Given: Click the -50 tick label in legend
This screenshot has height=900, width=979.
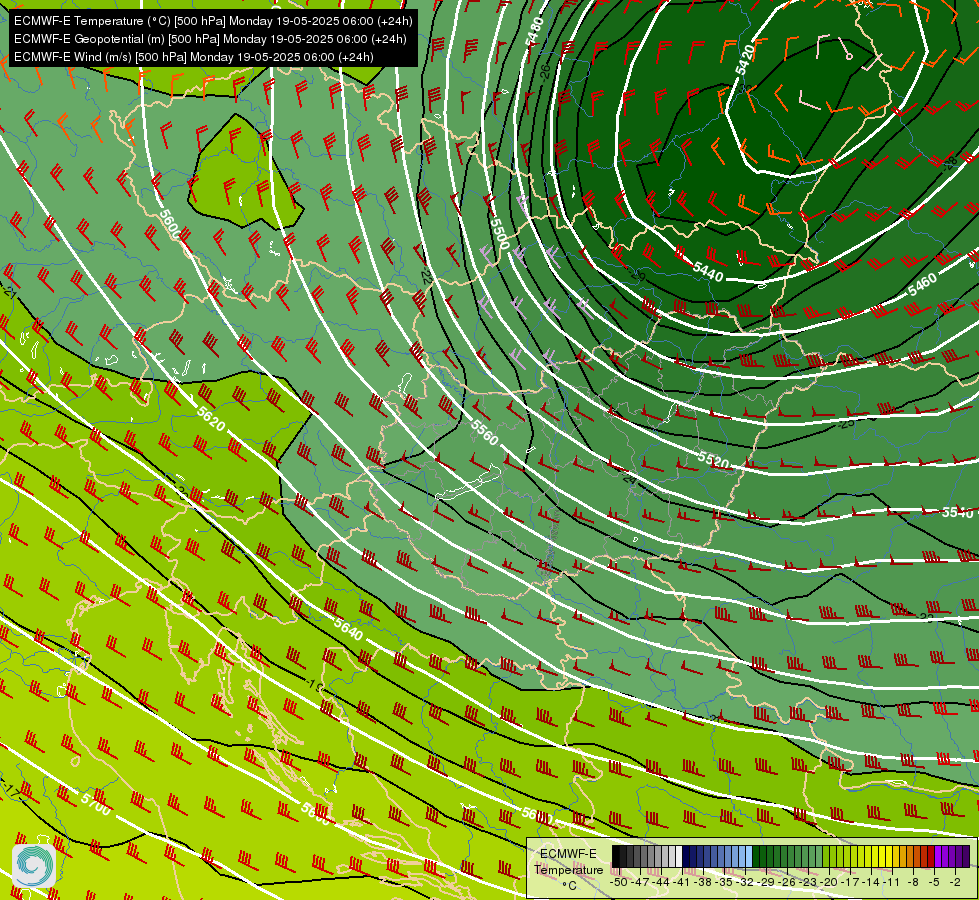Looking at the screenshot, I should (x=619, y=882).
